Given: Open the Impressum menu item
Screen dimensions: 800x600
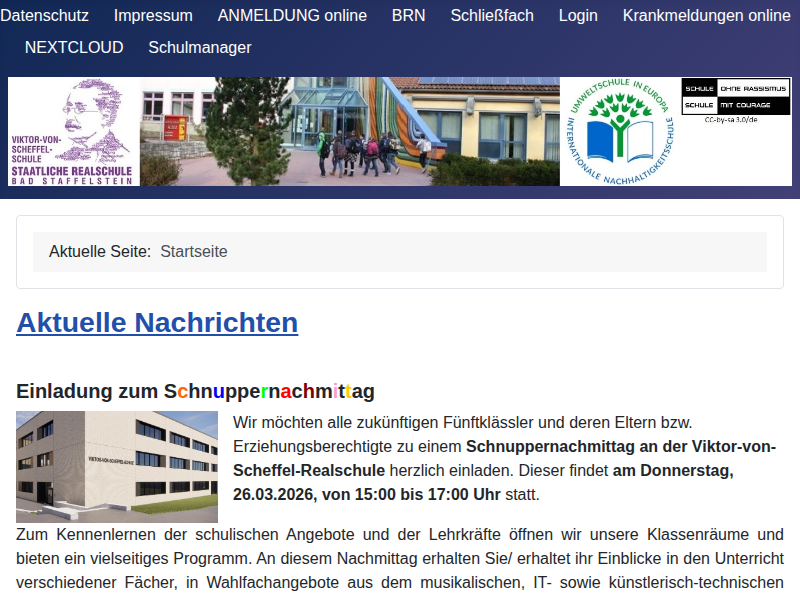Looking at the screenshot, I should point(153,16).
